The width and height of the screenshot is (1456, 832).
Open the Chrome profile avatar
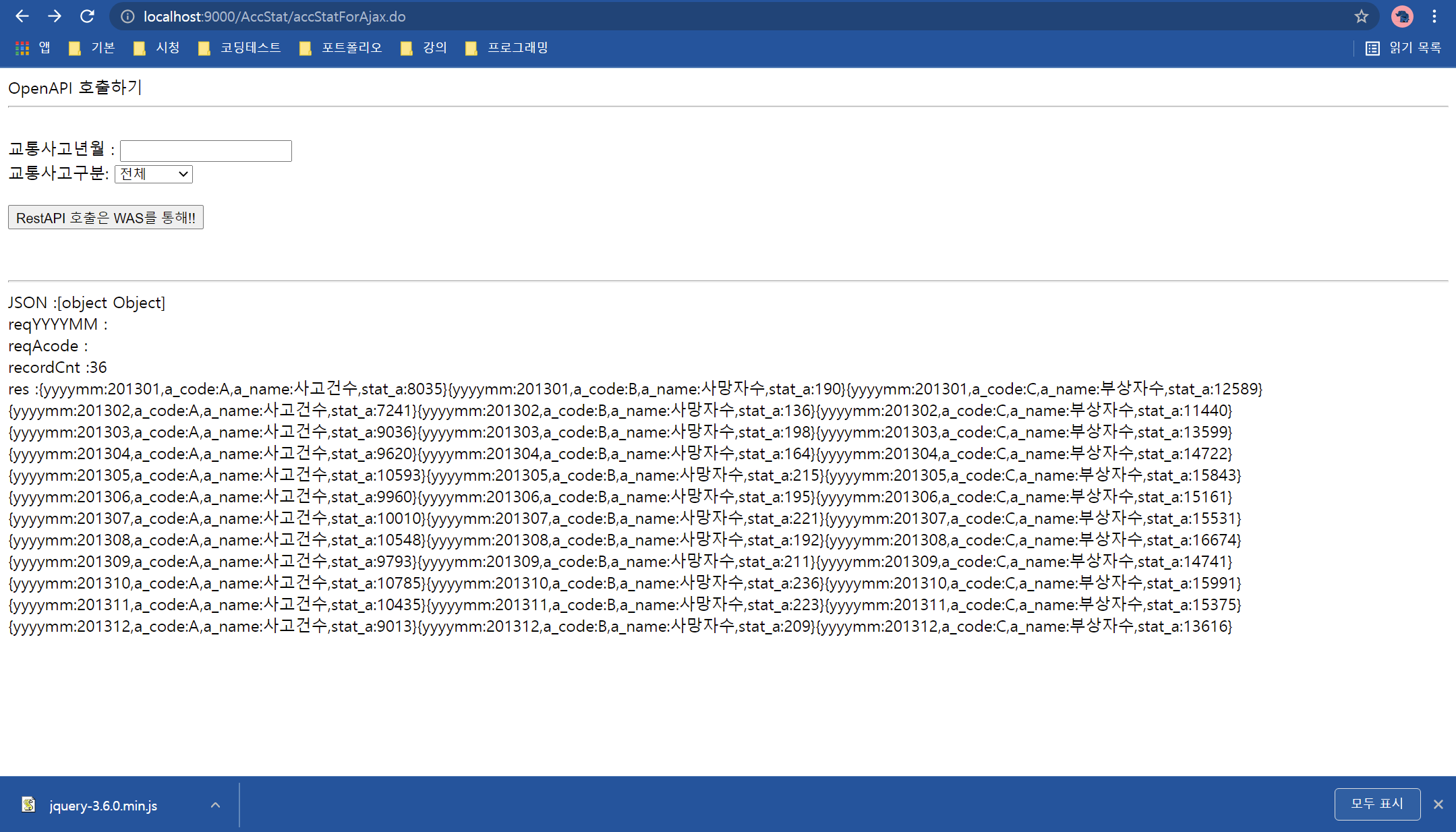click(x=1402, y=16)
